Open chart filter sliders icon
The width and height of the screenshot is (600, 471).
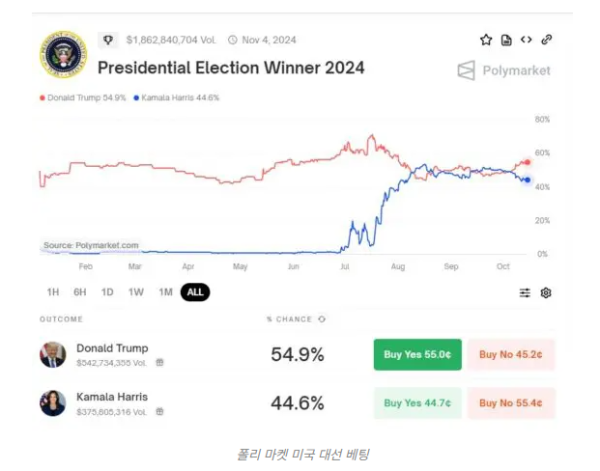pos(525,292)
